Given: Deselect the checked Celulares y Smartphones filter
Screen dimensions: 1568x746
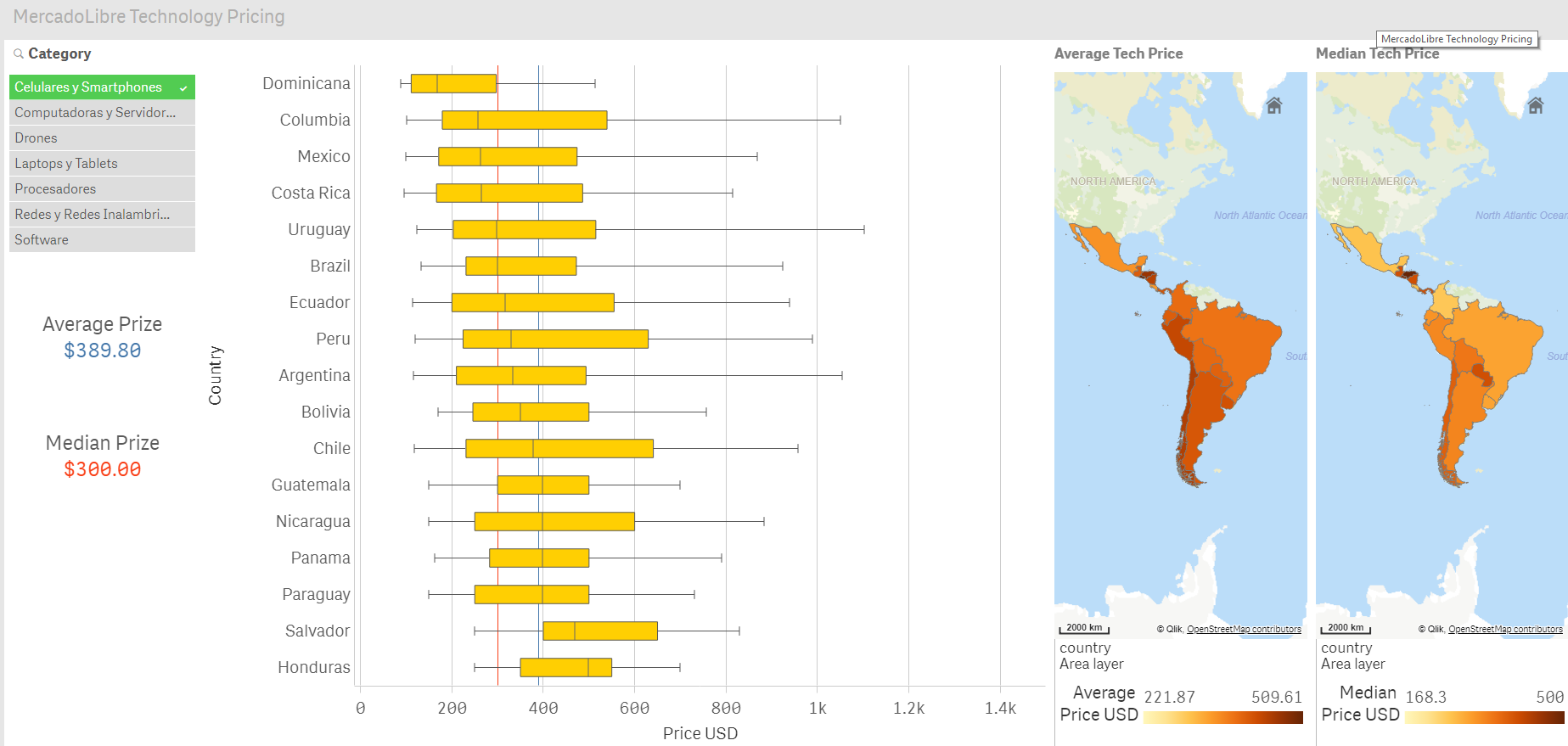Looking at the screenshot, I should point(102,87).
